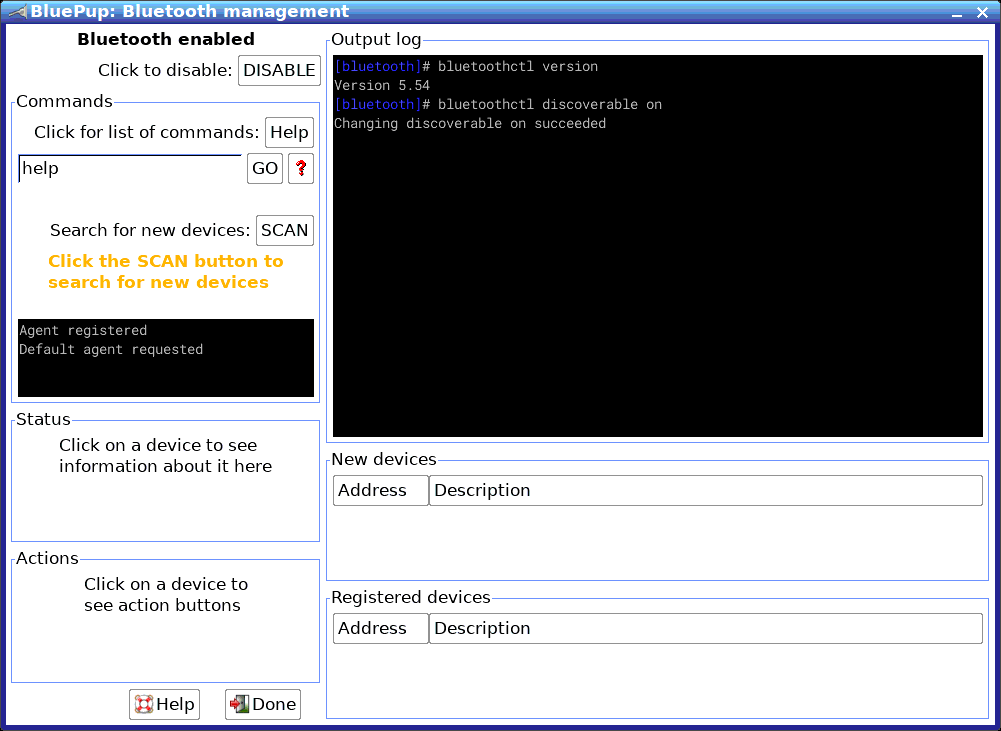This screenshot has height=731, width=1001.
Task: Click the empty New devices list area
Action: tap(658, 541)
